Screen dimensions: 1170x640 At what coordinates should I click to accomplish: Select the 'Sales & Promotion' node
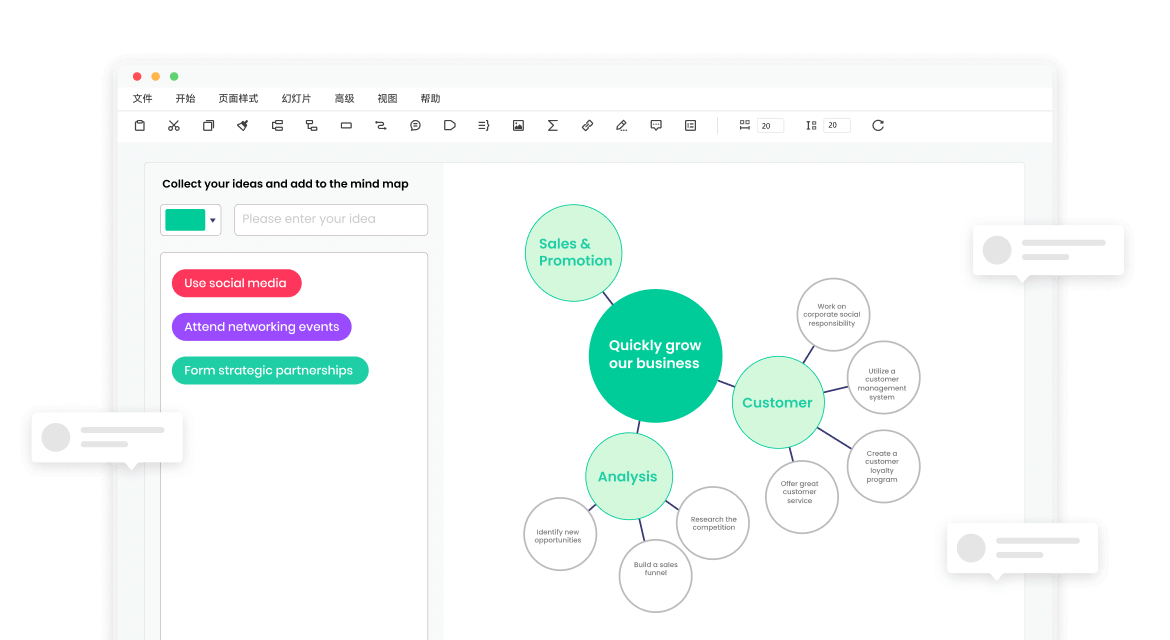[x=573, y=253]
